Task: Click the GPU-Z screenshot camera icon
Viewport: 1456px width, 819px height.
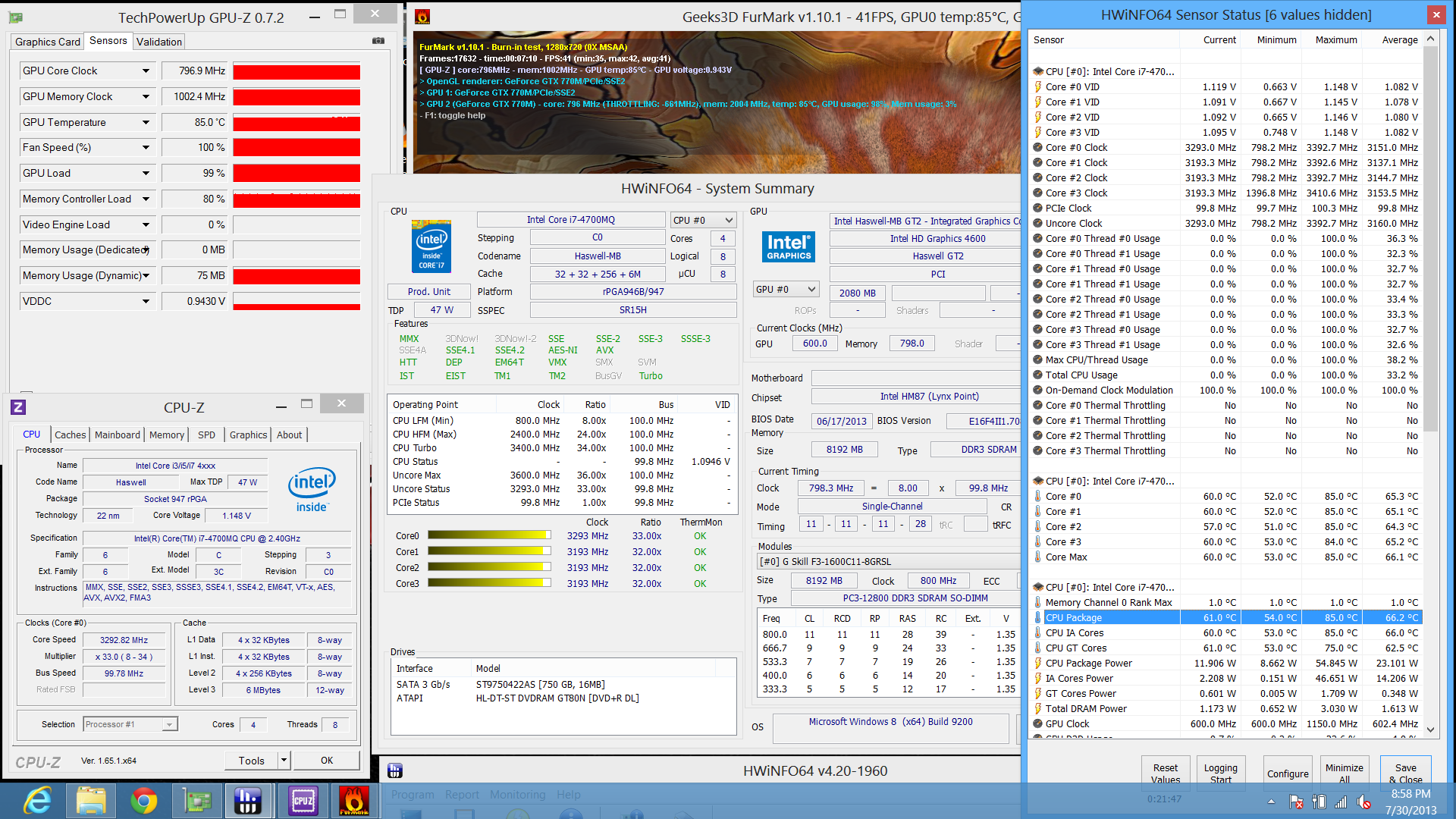Action: click(x=378, y=41)
